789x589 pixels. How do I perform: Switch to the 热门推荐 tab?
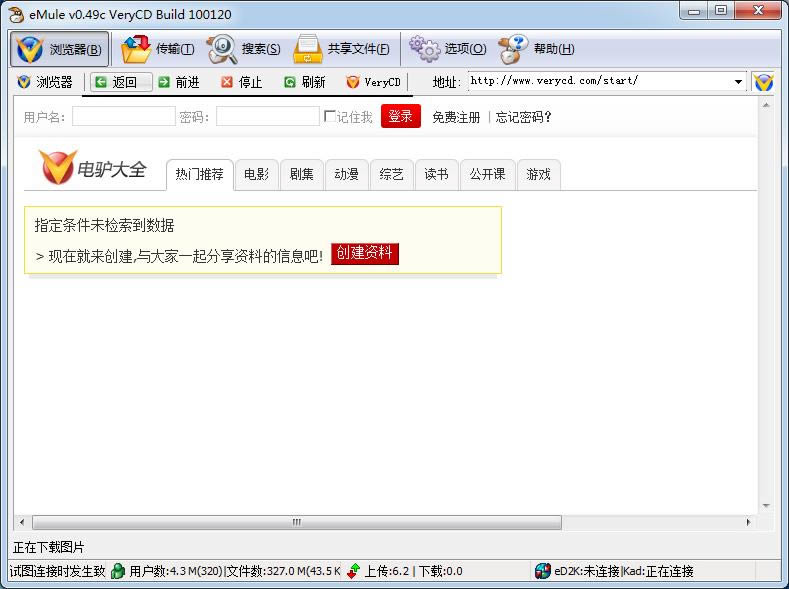point(200,175)
